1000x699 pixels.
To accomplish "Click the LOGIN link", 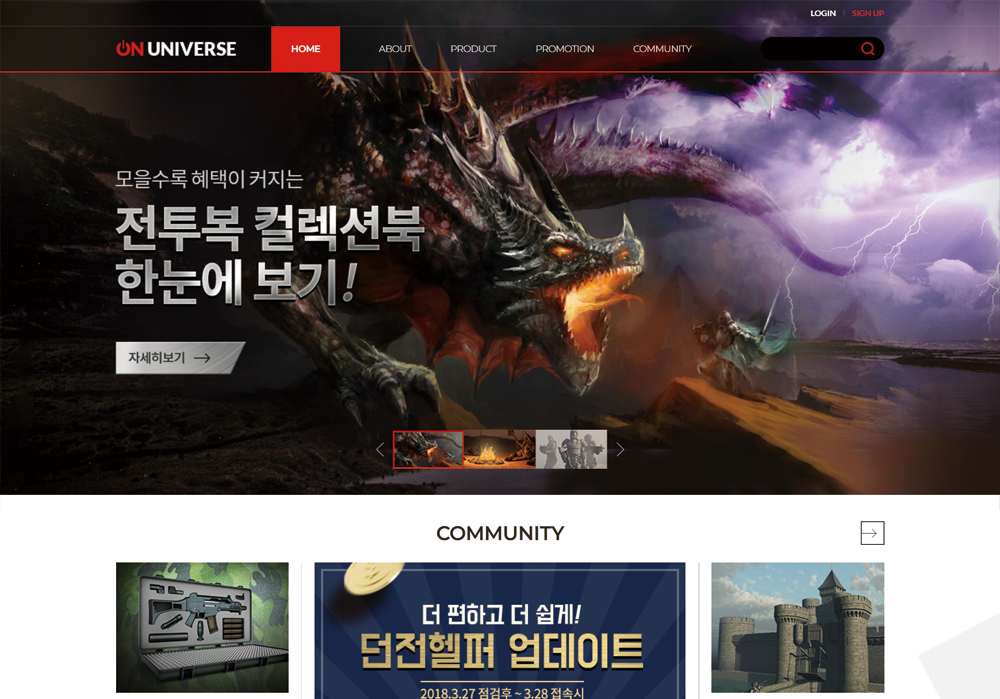I will pos(823,13).
